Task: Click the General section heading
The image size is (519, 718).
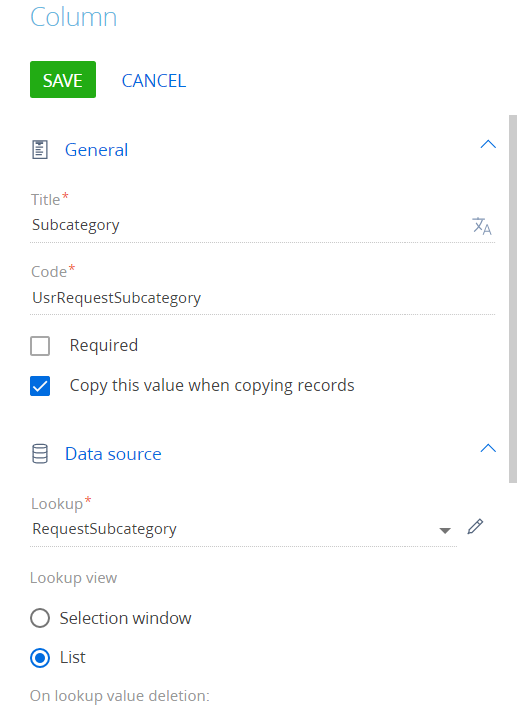Action: (x=96, y=150)
